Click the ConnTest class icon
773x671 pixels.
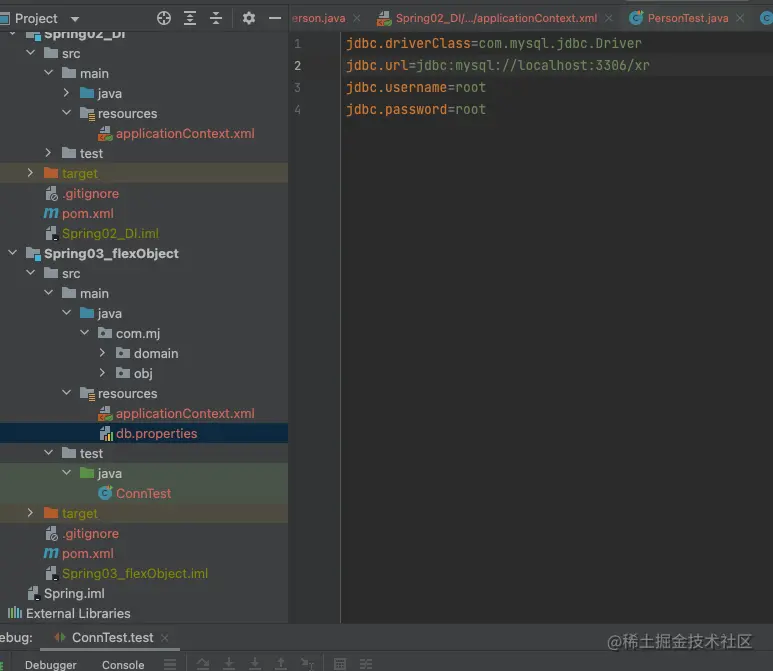click(105, 493)
